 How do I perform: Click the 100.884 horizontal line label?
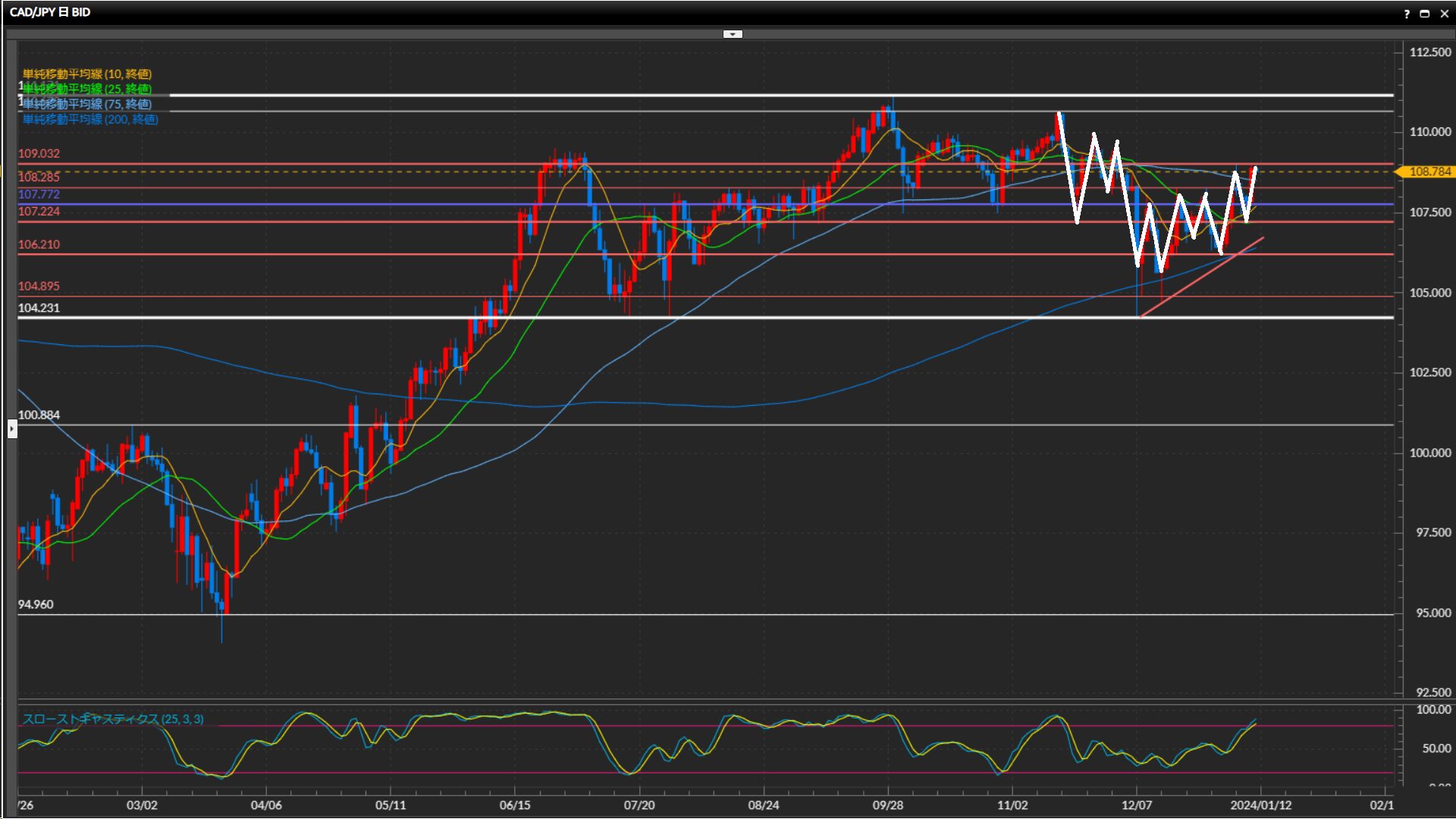pyautogui.click(x=39, y=415)
